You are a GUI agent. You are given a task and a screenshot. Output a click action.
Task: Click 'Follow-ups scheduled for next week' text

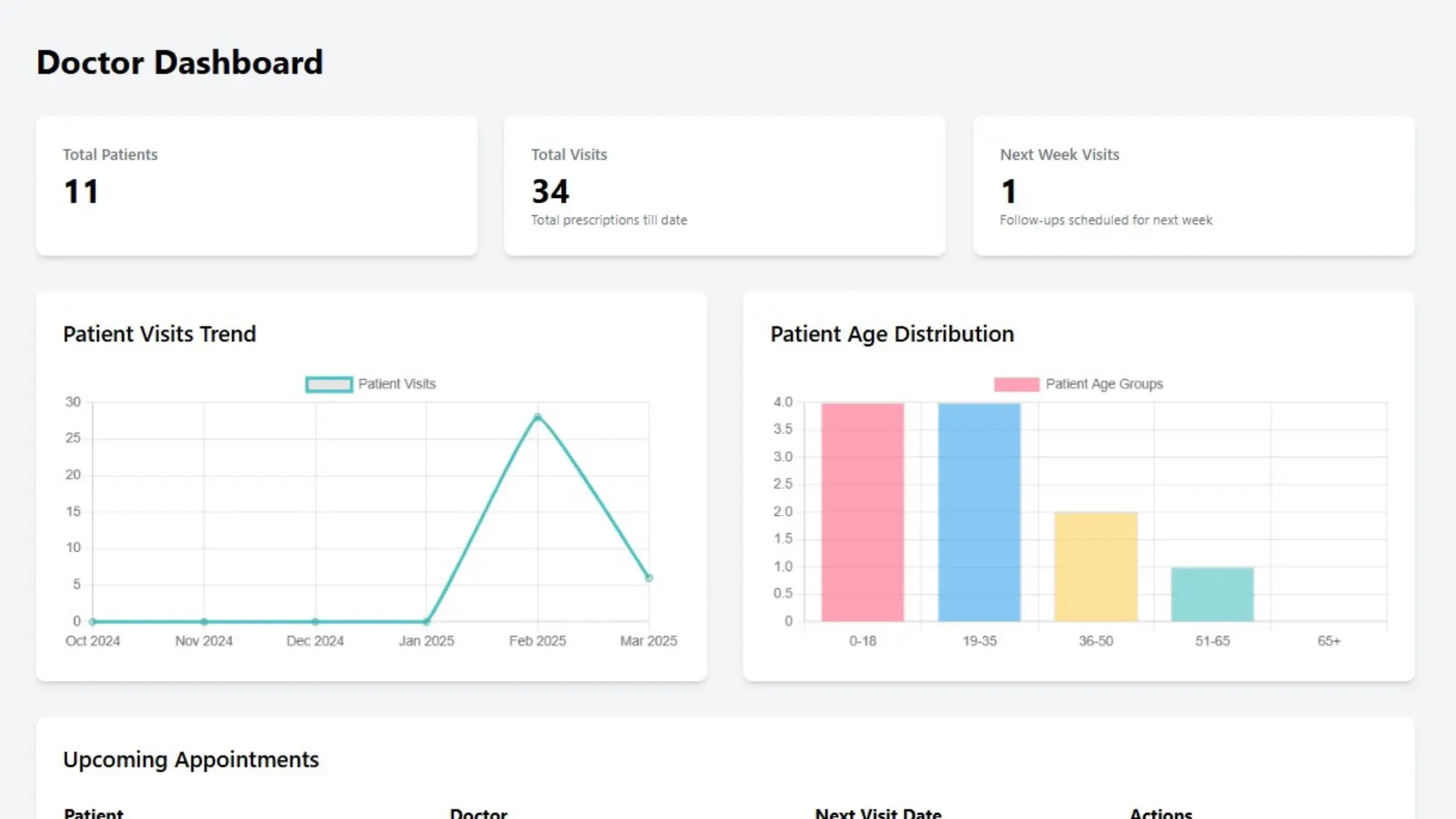(1106, 220)
